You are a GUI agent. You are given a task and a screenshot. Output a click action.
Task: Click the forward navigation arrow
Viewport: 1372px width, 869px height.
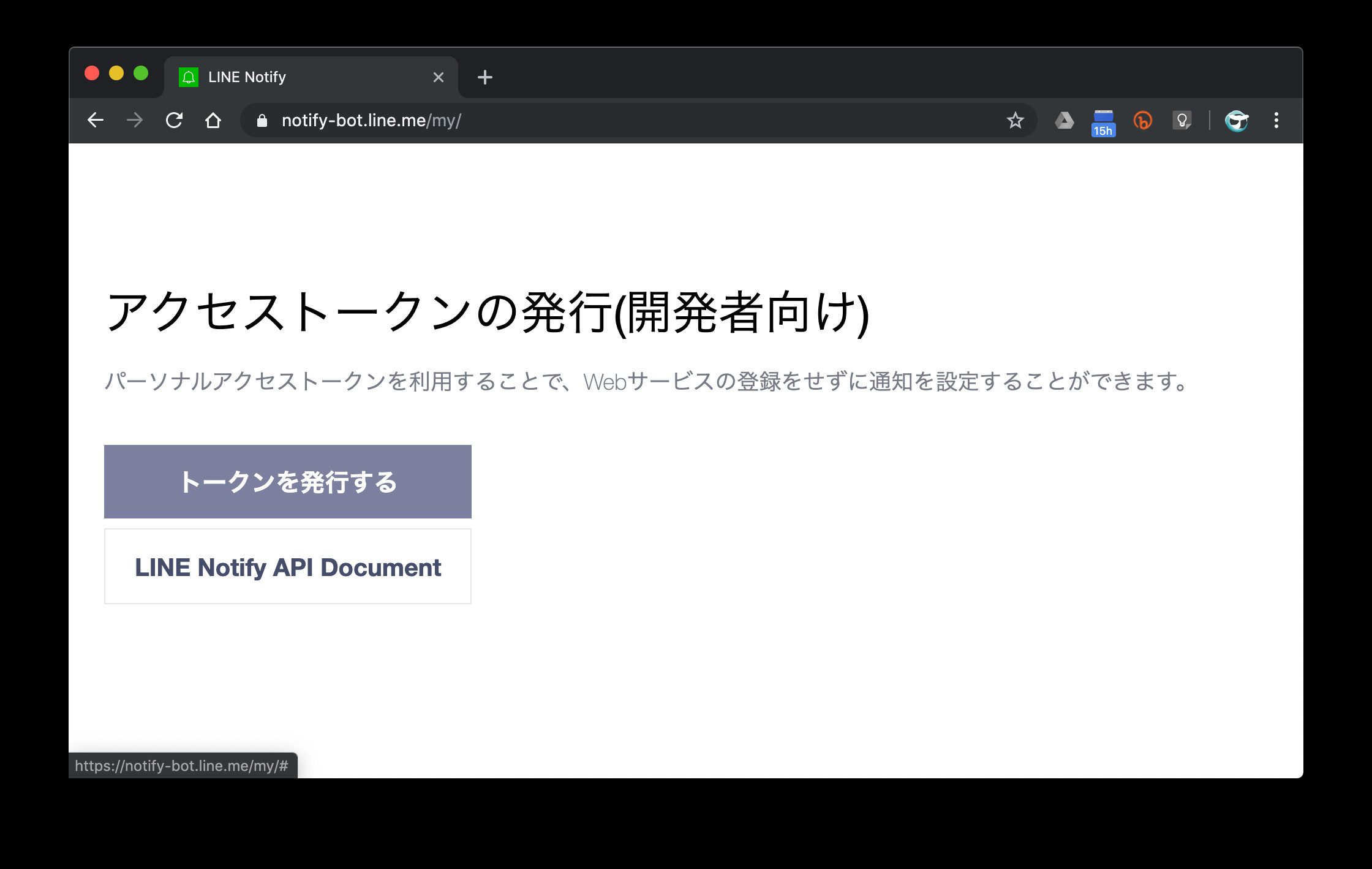(x=135, y=120)
